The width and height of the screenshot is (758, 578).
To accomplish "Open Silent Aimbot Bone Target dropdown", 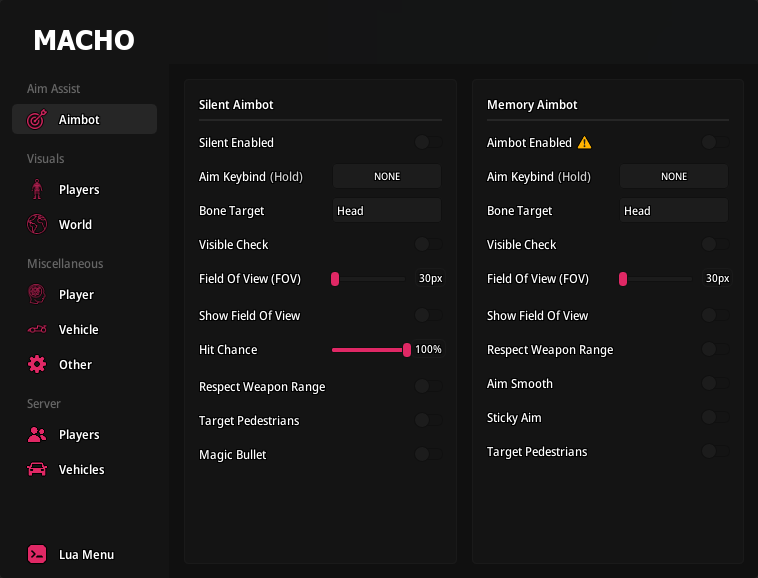I will (x=386, y=211).
